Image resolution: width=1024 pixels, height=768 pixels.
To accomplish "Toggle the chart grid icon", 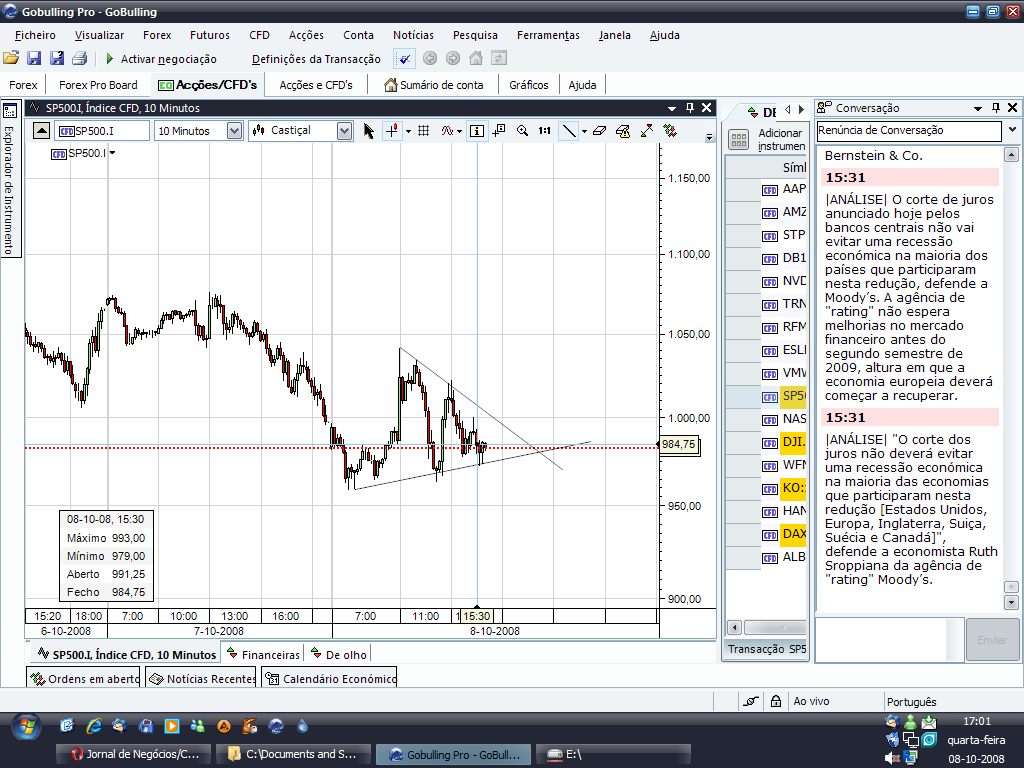I will 423,131.
